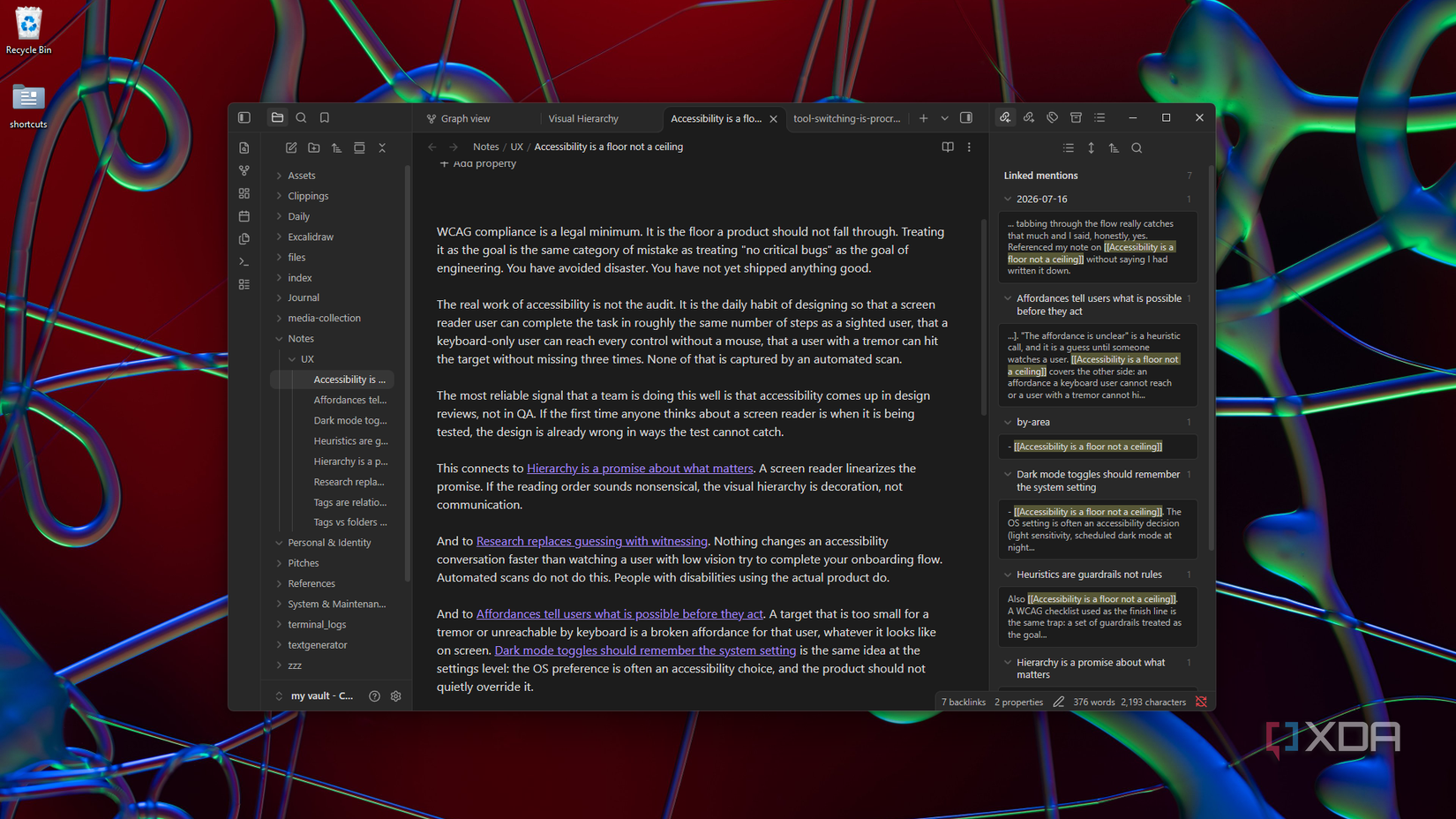Open the all properties pane (box icon)
Viewport: 1456px width, 819px height.
click(x=1076, y=117)
